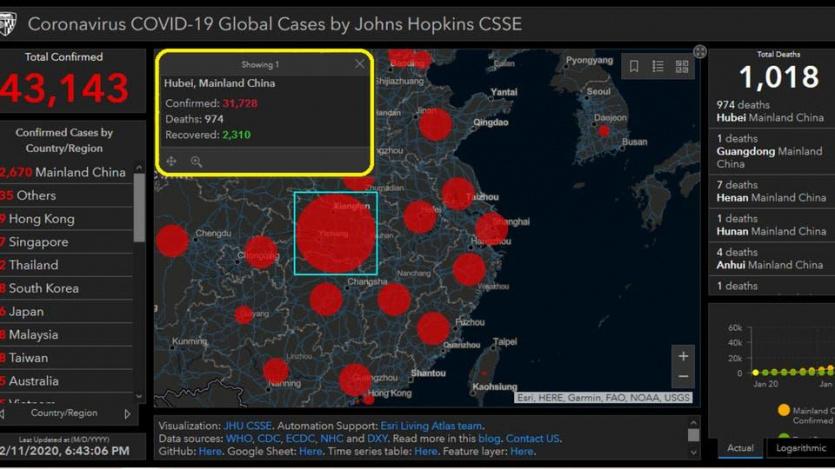This screenshot has width=835, height=469.
Task: Switch chart to Logarithmic tab
Action: point(801,448)
